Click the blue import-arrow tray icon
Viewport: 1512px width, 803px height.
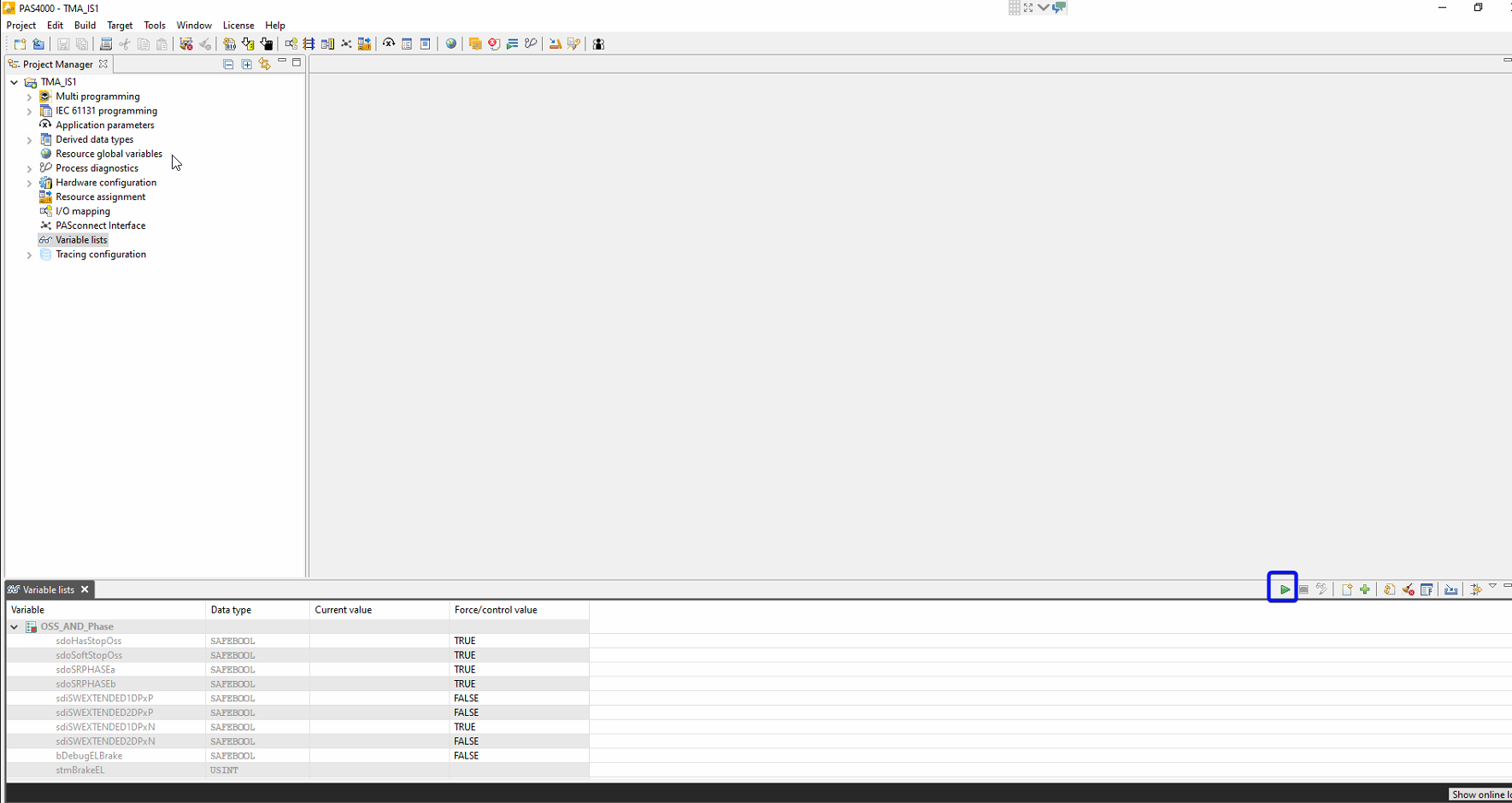coord(1451,589)
